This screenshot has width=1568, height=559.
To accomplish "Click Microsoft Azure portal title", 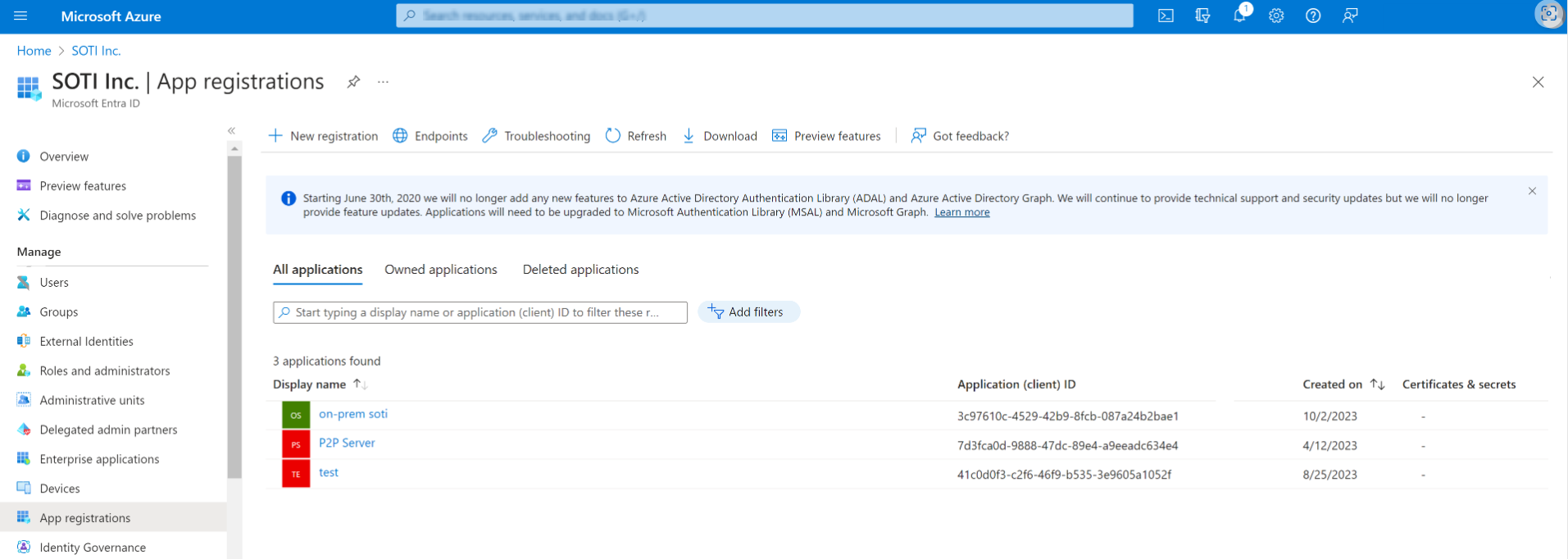I will click(111, 16).
